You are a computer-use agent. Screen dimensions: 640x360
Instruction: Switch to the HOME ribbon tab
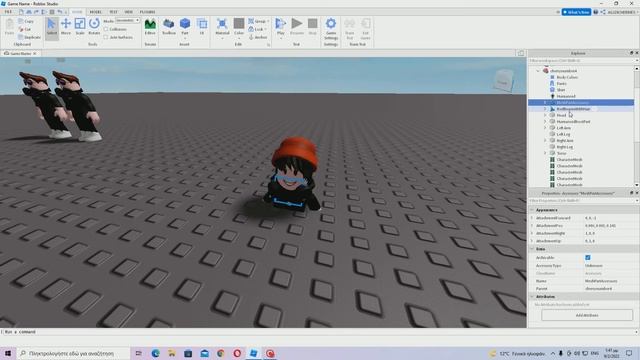click(77, 12)
